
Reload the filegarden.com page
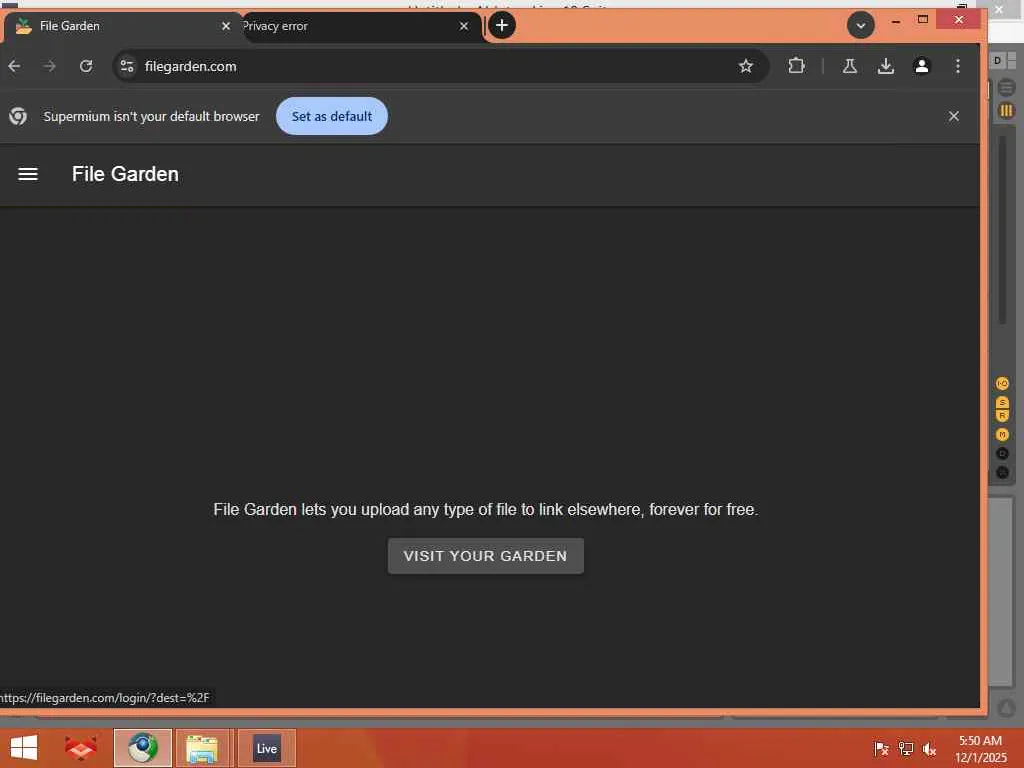86,66
